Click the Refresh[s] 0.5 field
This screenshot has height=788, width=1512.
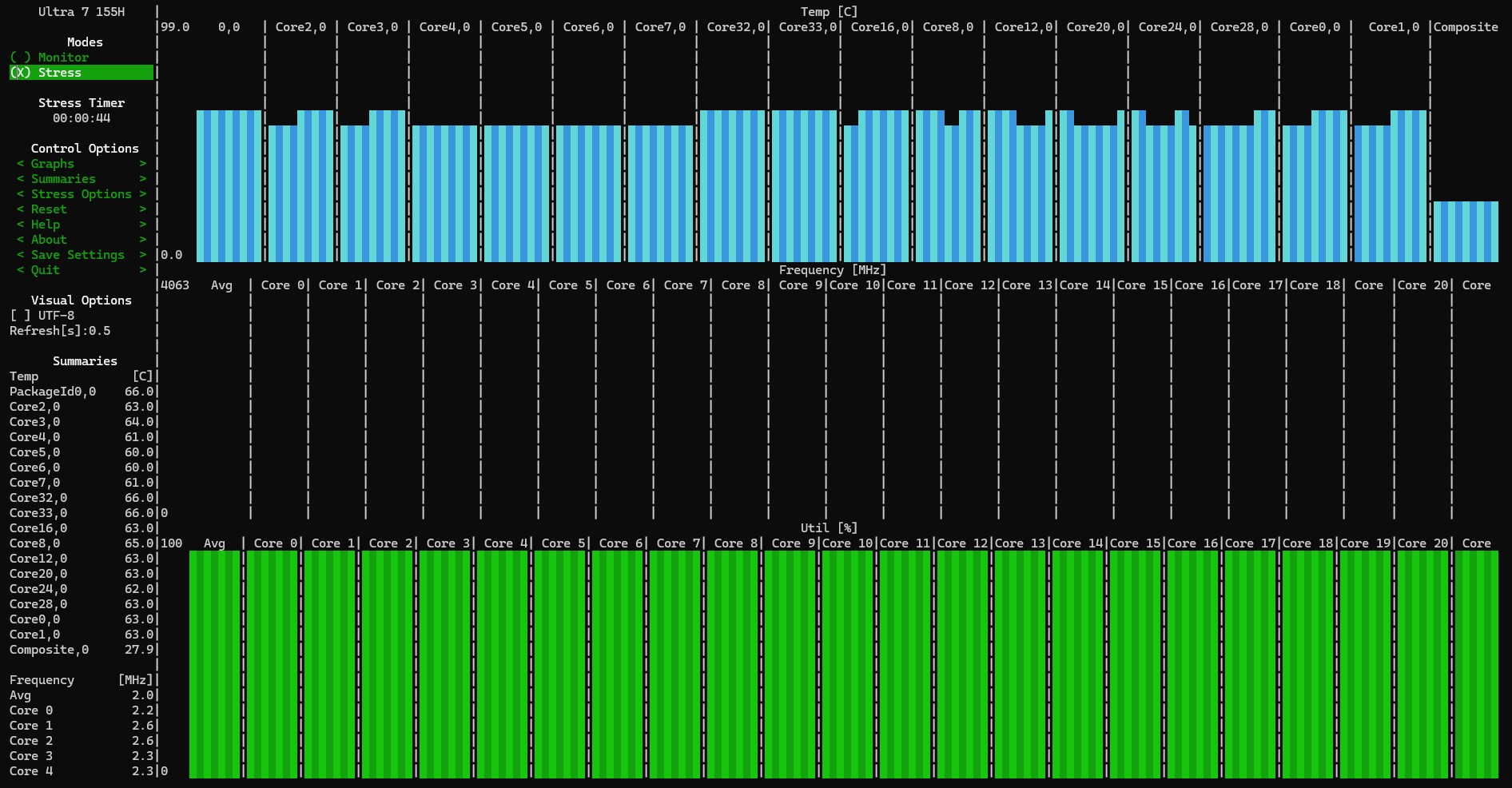coord(60,331)
